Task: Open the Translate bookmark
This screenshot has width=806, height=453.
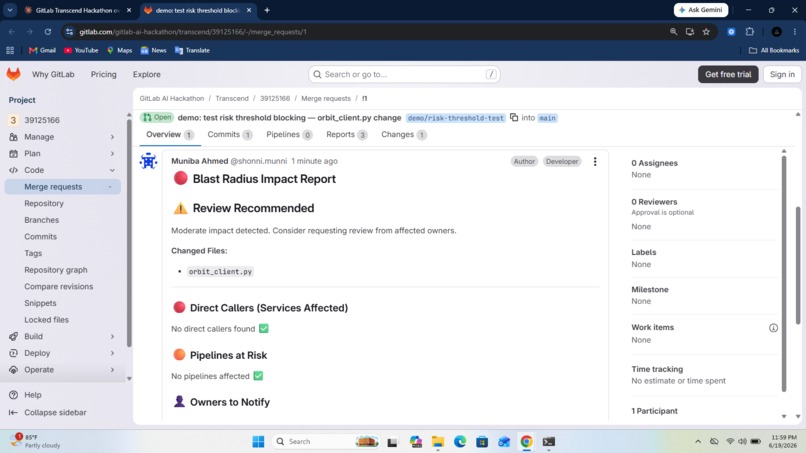Action: click(x=192, y=50)
